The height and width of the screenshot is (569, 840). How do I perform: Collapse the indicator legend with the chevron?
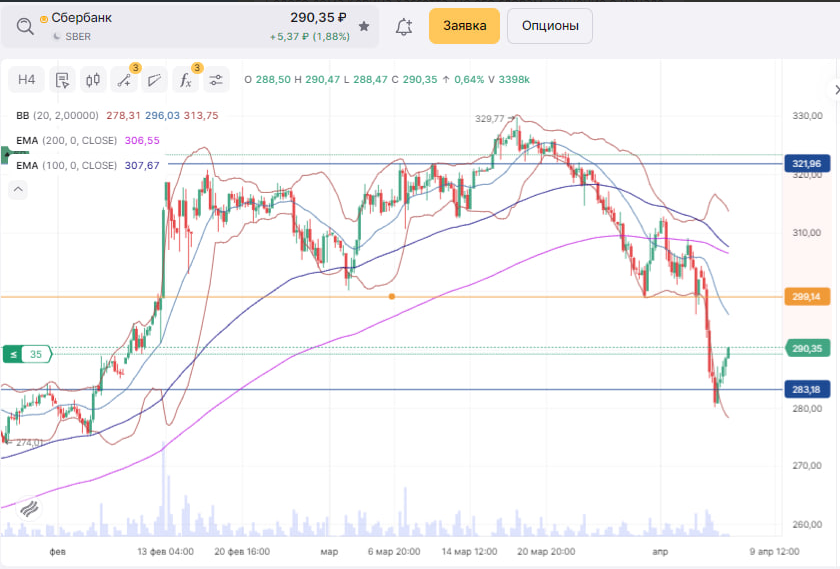[x=18, y=188]
